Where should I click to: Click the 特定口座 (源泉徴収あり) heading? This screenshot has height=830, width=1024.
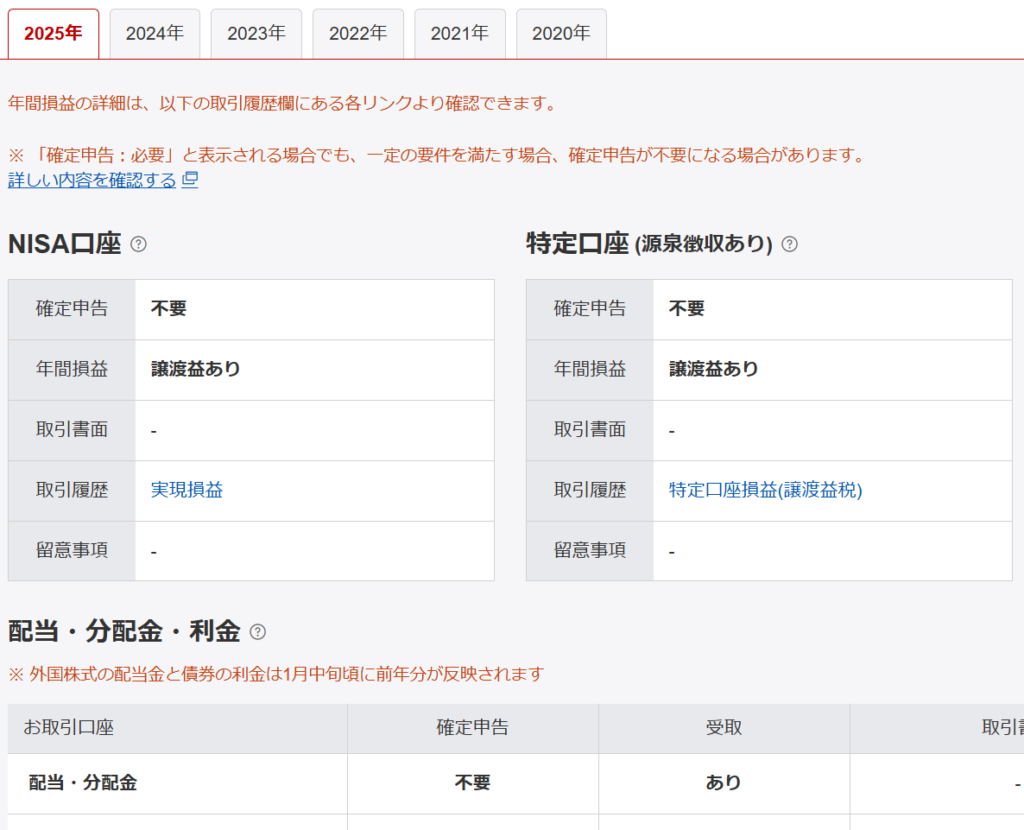coord(650,244)
